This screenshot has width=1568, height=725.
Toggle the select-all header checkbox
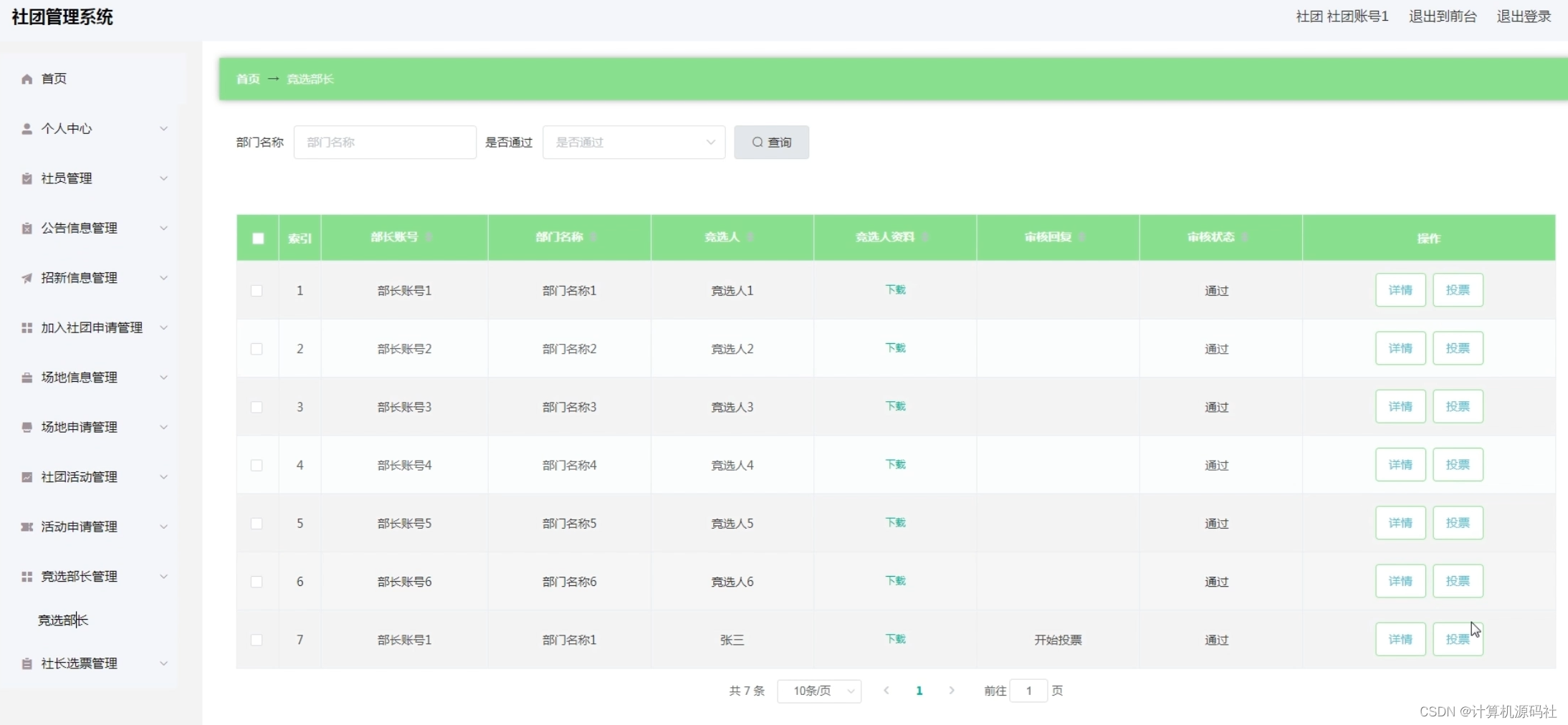[258, 239]
